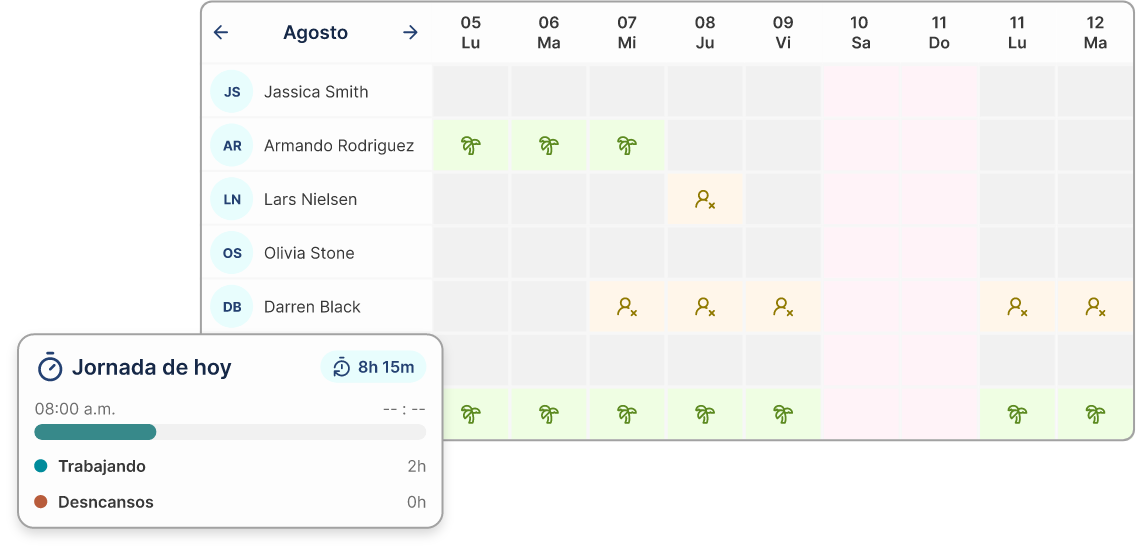
Task: Click Lars Nielsen's absence icon on Thursday 08
Action: coord(705,200)
